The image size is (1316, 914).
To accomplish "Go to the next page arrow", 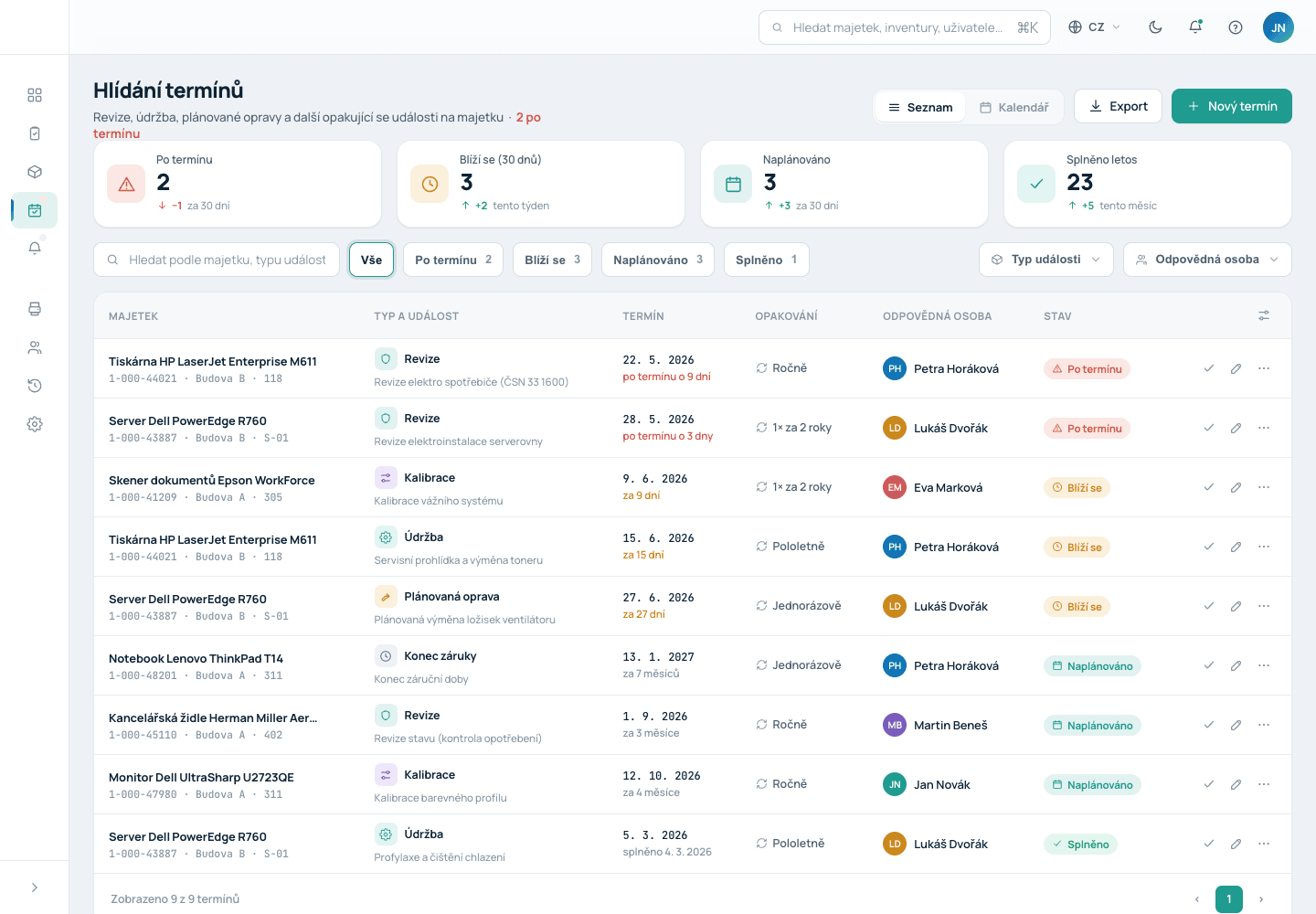I will (1261, 899).
